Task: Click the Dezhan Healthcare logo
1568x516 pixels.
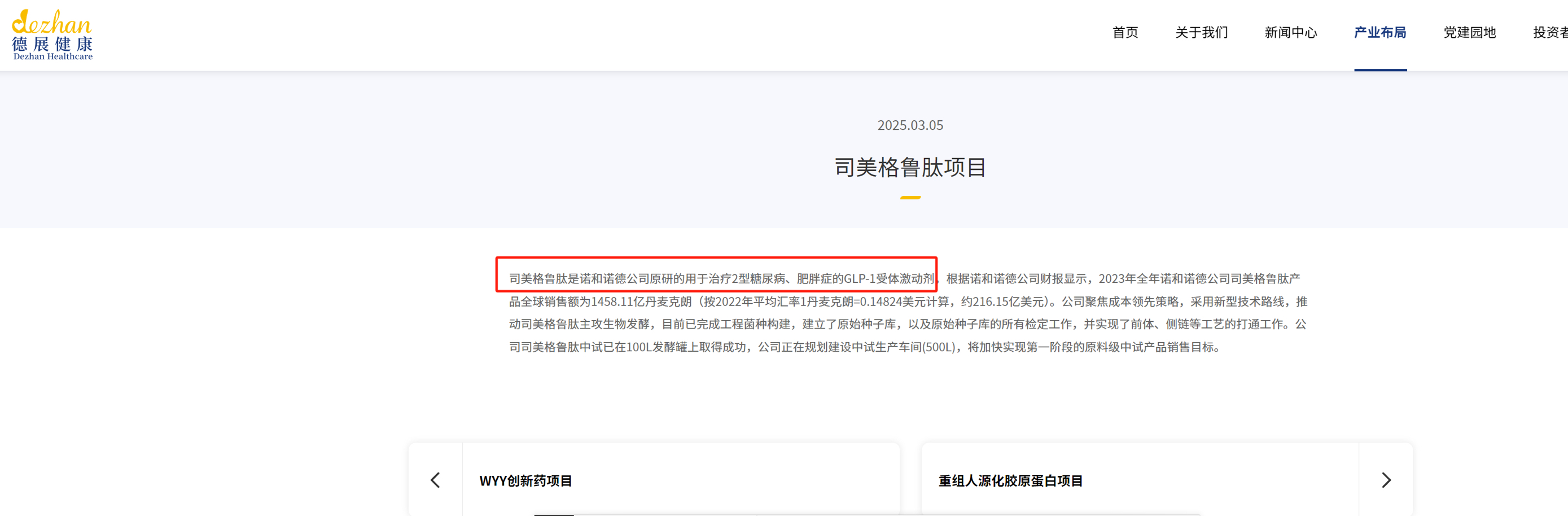Action: [x=52, y=34]
